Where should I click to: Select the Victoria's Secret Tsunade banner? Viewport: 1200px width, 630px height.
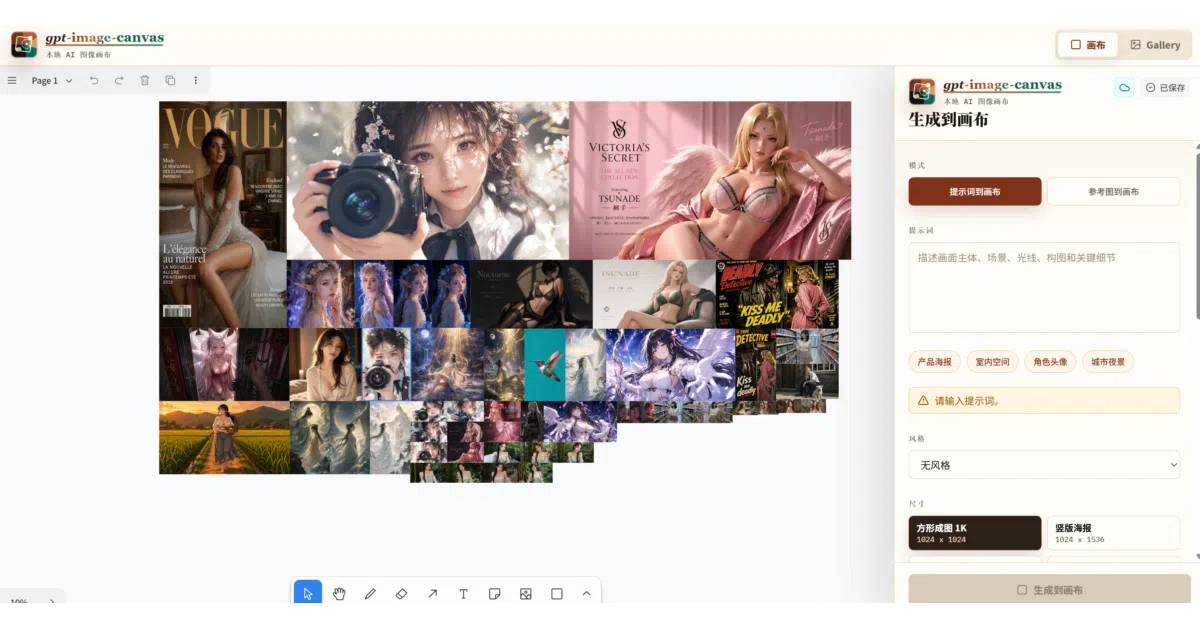point(710,180)
